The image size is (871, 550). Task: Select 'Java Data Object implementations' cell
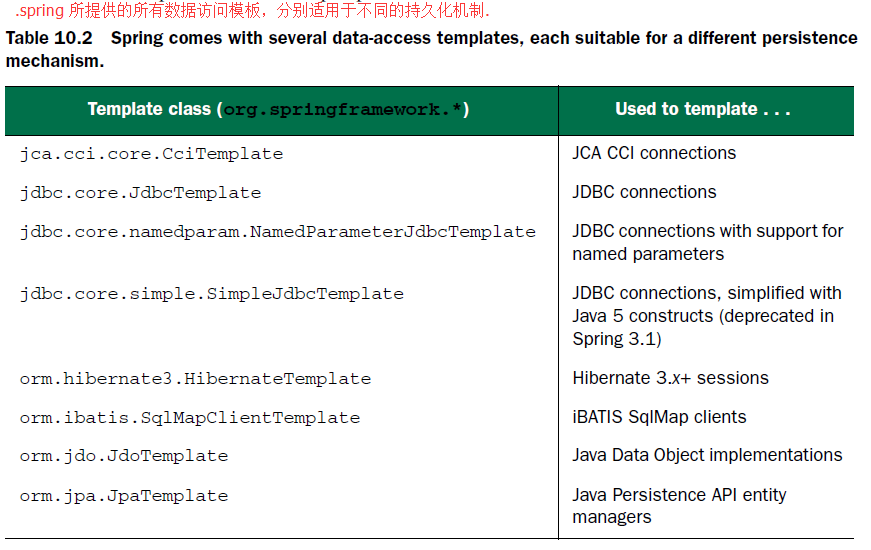[x=707, y=455]
